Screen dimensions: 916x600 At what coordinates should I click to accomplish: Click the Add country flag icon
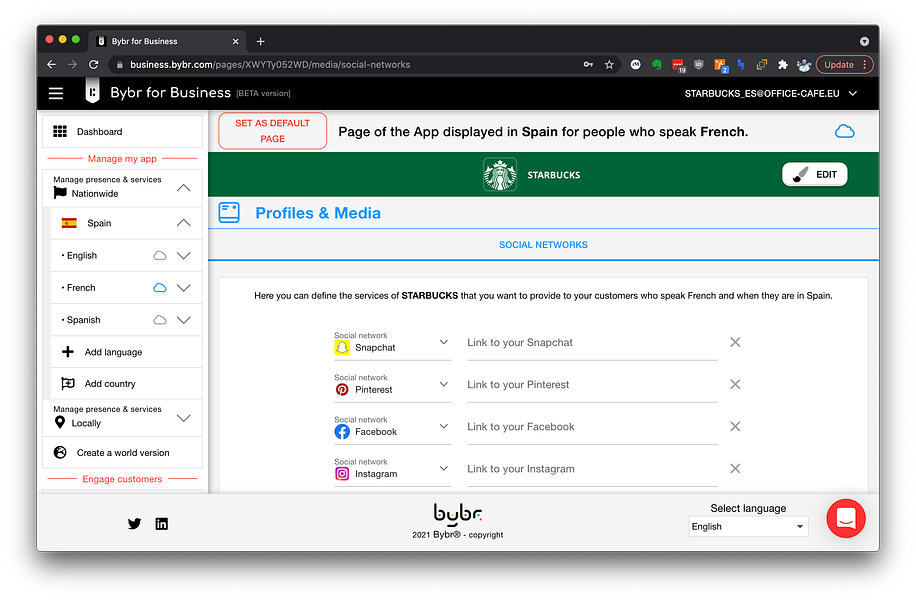[68, 384]
